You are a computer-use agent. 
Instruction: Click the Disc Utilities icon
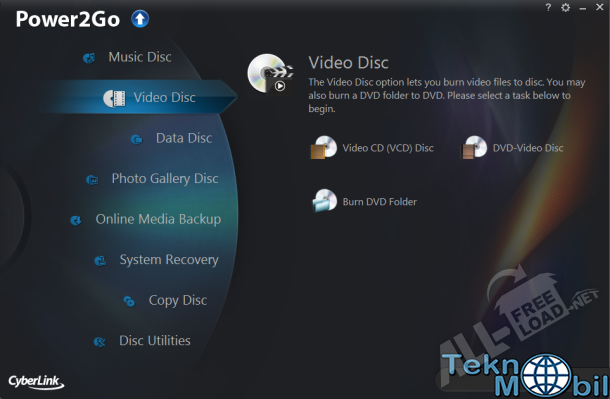coord(100,342)
